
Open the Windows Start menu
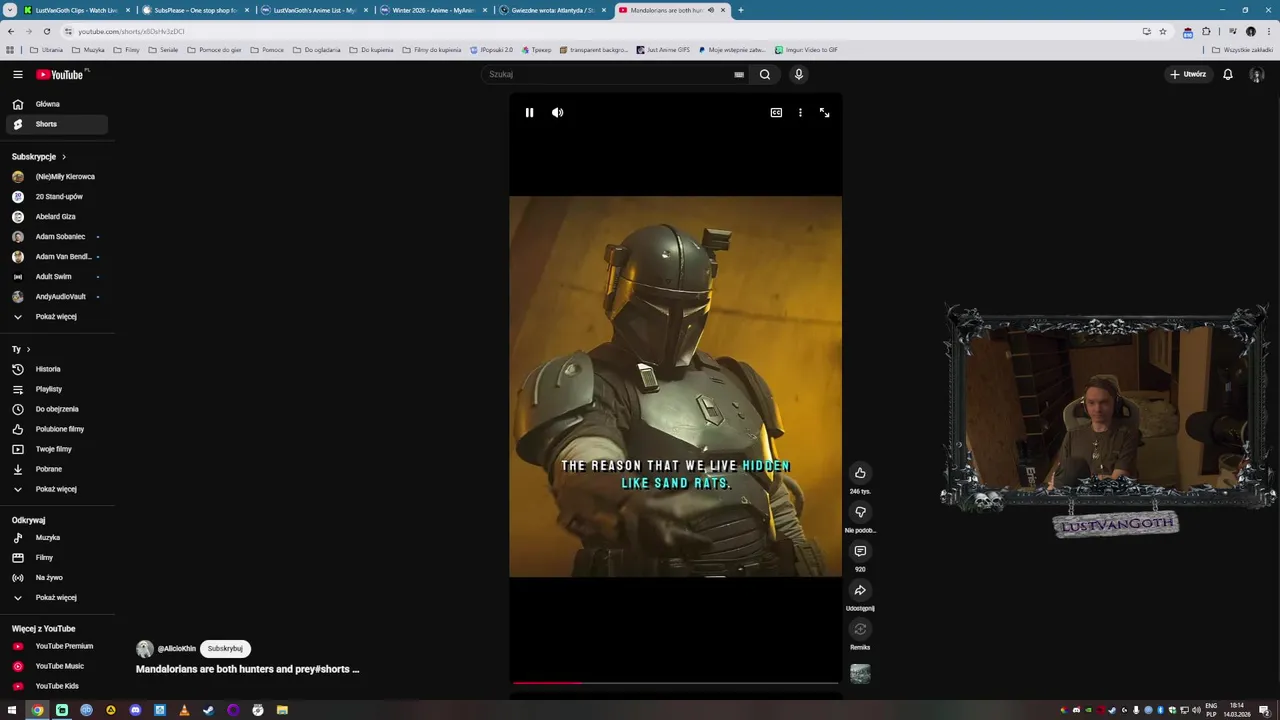click(x=12, y=710)
